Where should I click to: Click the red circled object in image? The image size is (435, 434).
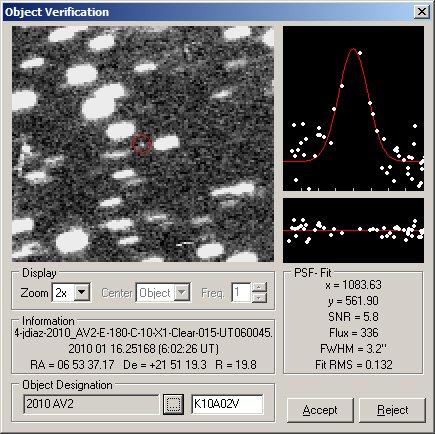(x=142, y=144)
